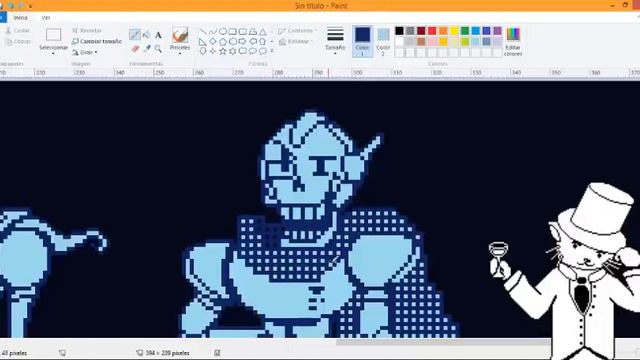Choose the Left arrow shape
Screen dimensions: 640x360
(253, 42)
